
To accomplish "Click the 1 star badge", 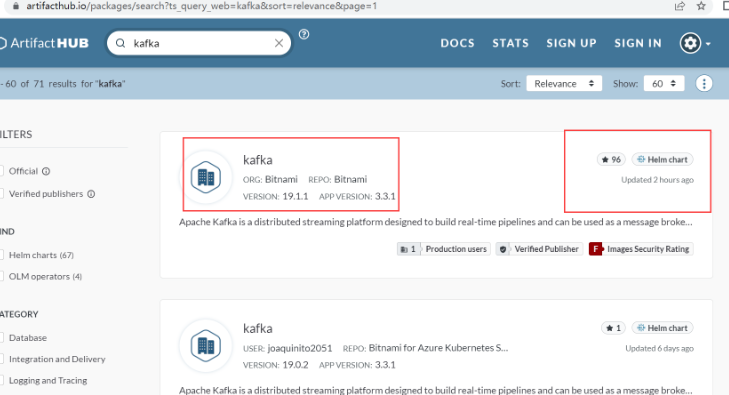I will point(614,328).
